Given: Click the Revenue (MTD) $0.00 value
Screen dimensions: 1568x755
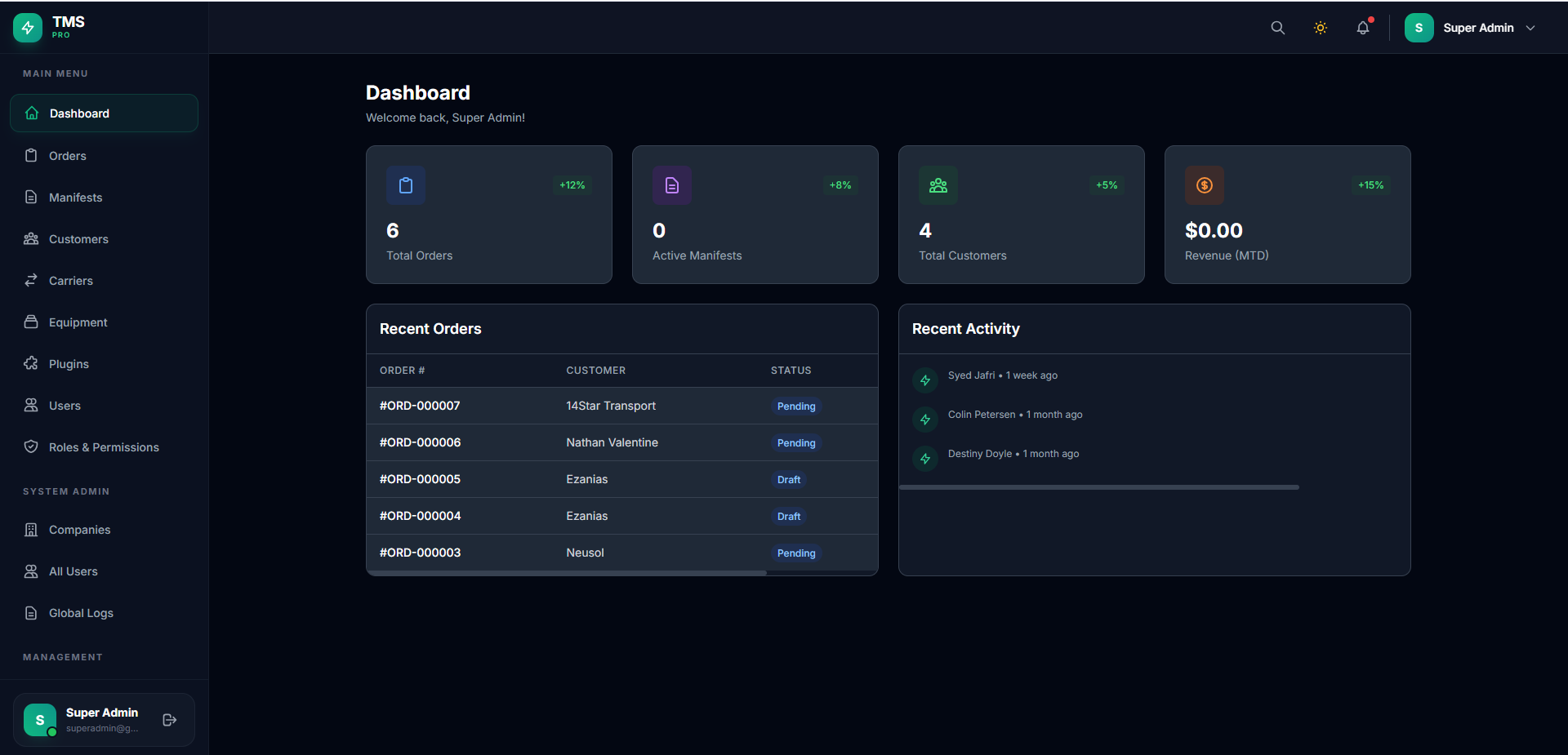Looking at the screenshot, I should tap(1214, 230).
